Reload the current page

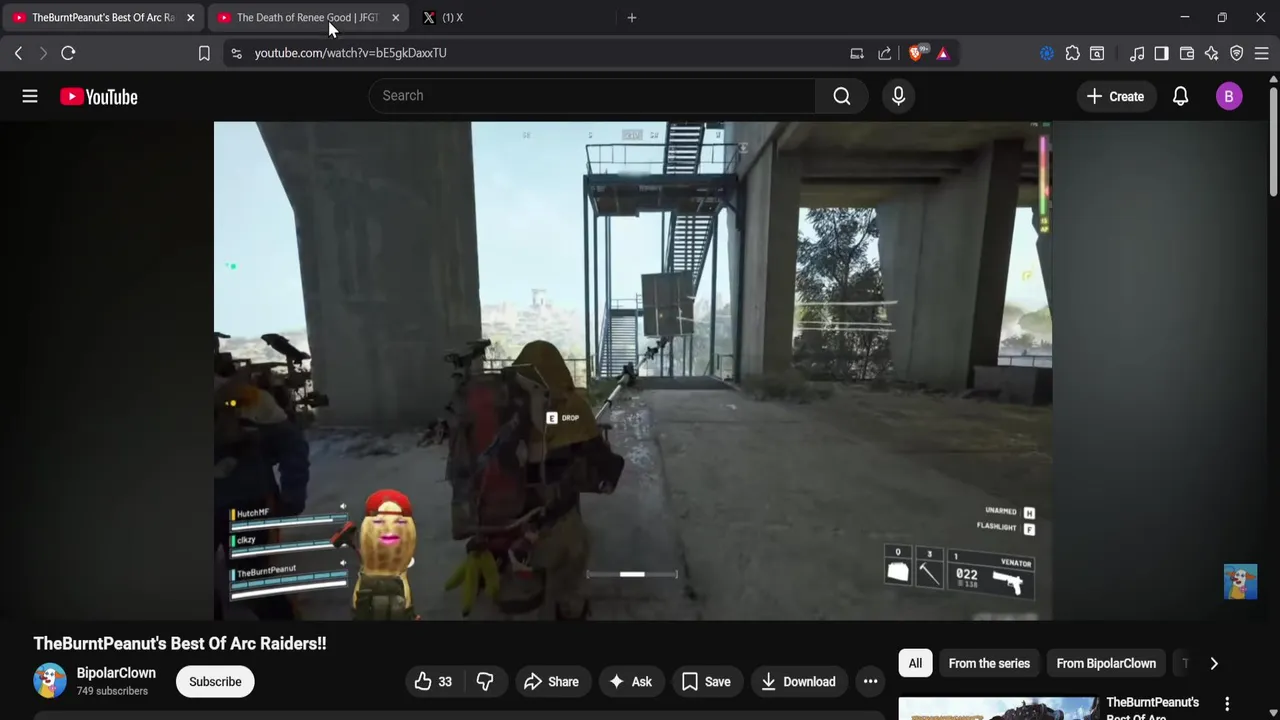68,53
